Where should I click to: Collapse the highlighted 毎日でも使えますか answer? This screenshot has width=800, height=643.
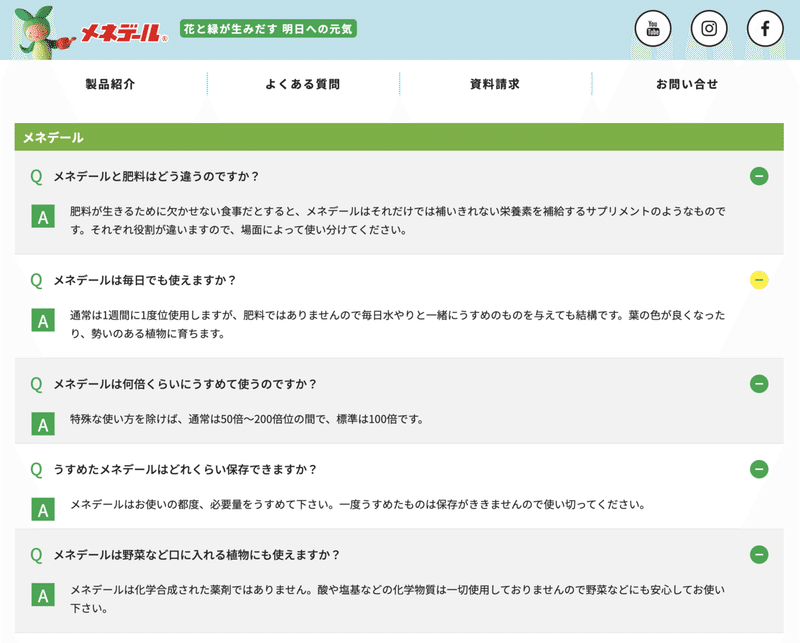759,280
